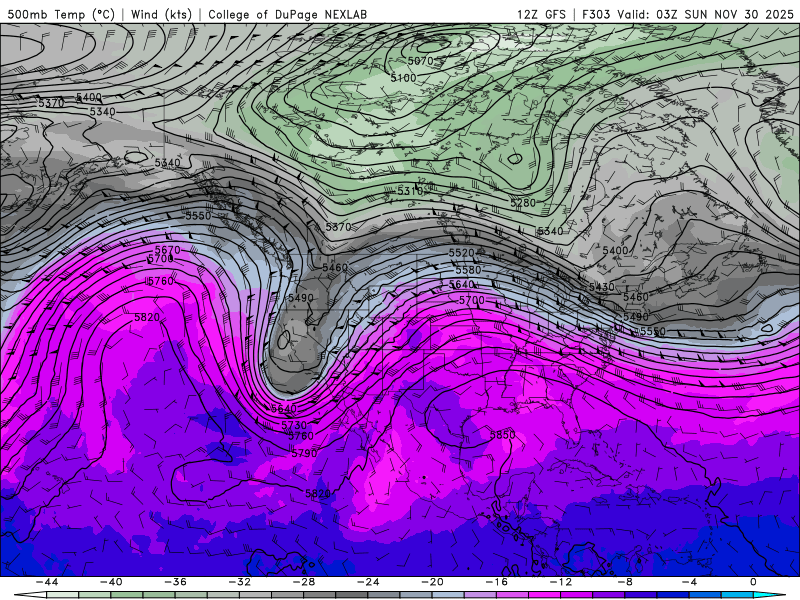This screenshot has width=800, height=600.
Task: Select the 5850 contour label
Action: click(503, 435)
